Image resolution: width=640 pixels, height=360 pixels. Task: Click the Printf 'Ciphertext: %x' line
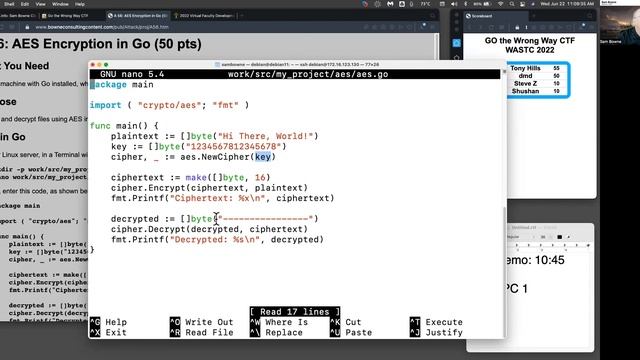(x=222, y=198)
